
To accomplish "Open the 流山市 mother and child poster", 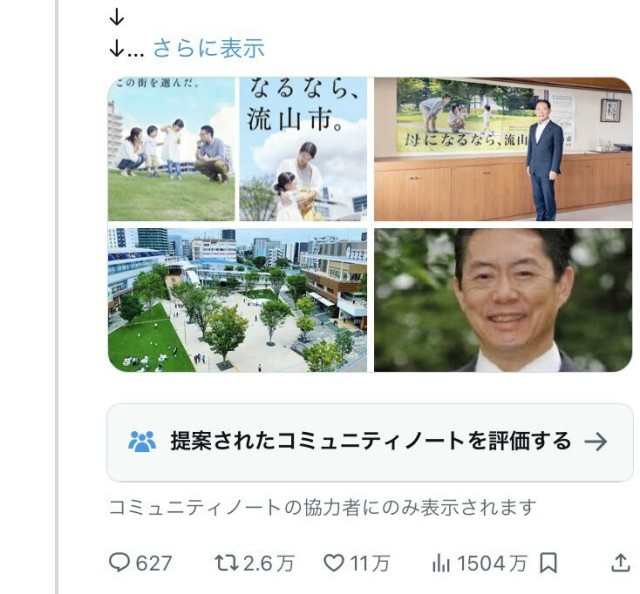I will (303, 149).
